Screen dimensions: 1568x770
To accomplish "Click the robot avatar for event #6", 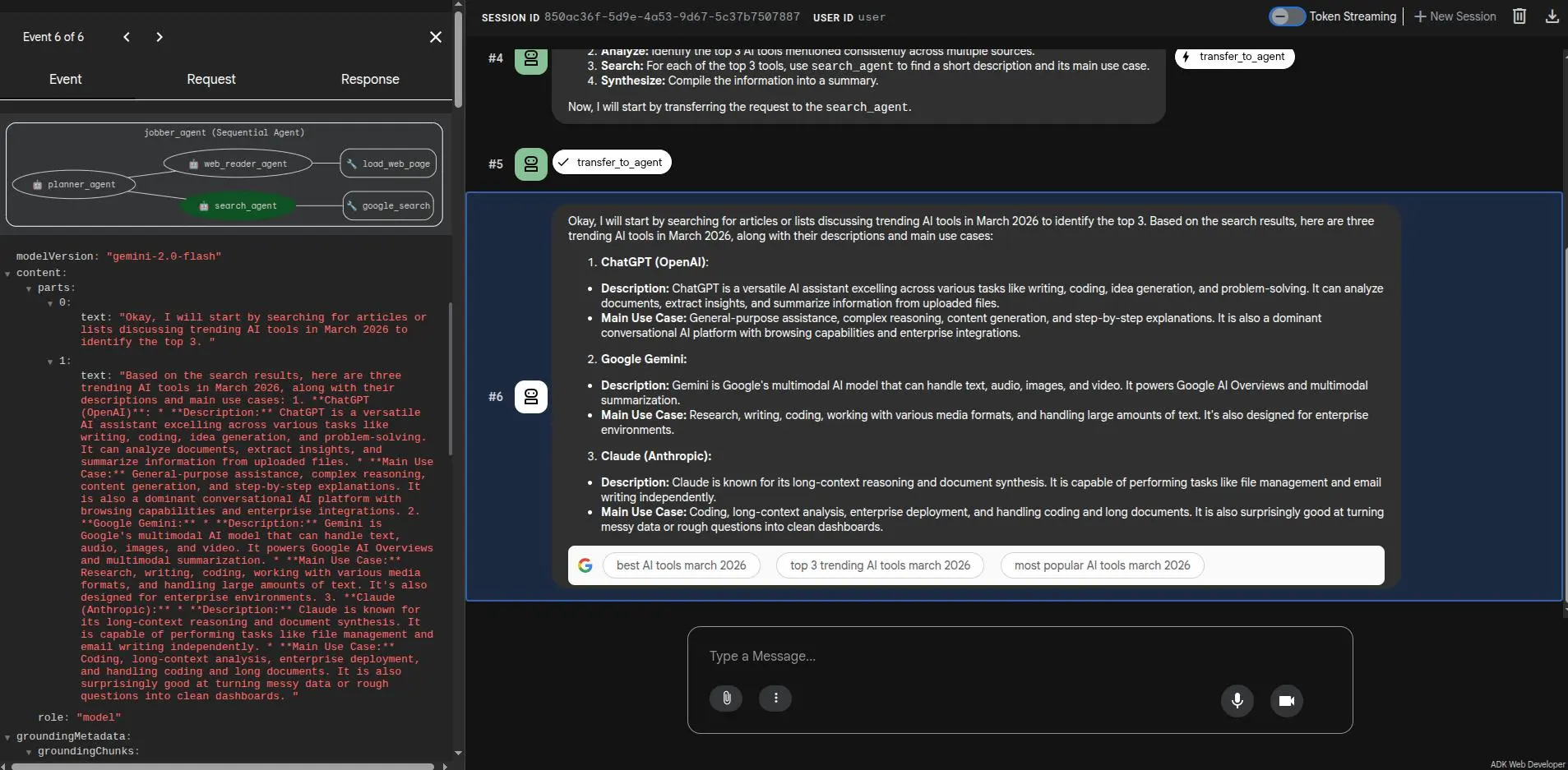I will (x=530, y=397).
